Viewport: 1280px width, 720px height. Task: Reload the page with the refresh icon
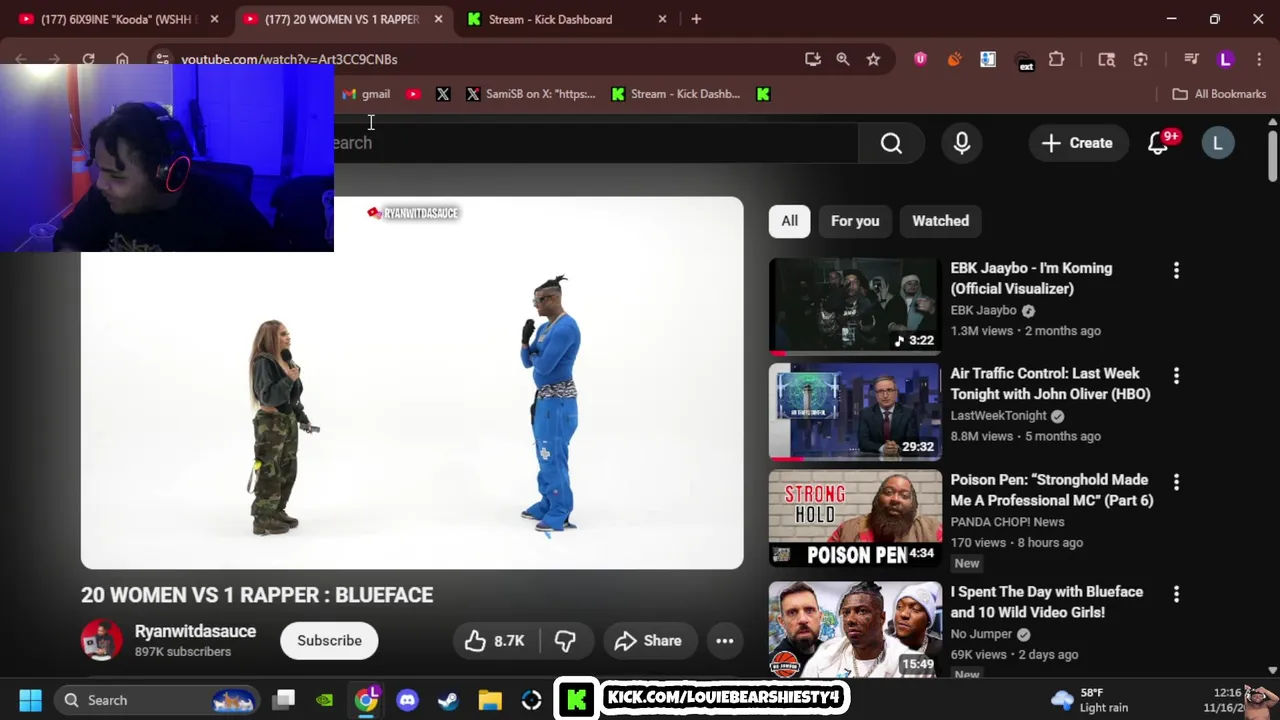(x=88, y=59)
